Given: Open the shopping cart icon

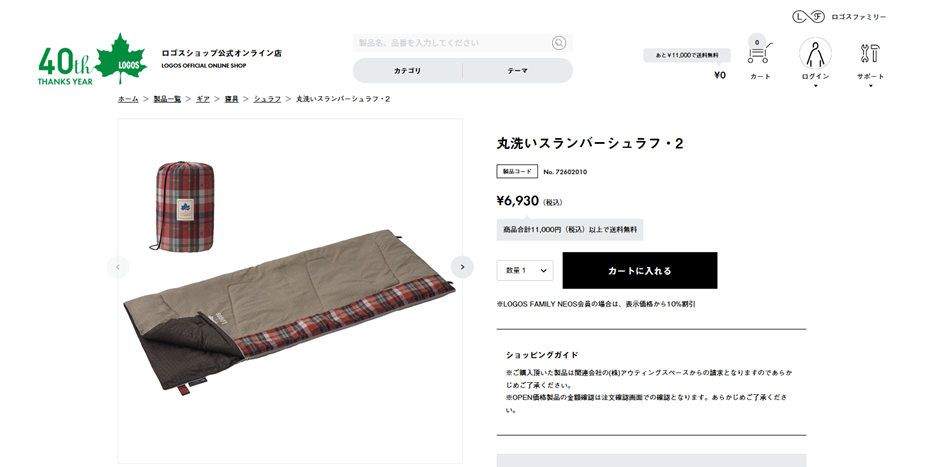Looking at the screenshot, I should coord(760,53).
